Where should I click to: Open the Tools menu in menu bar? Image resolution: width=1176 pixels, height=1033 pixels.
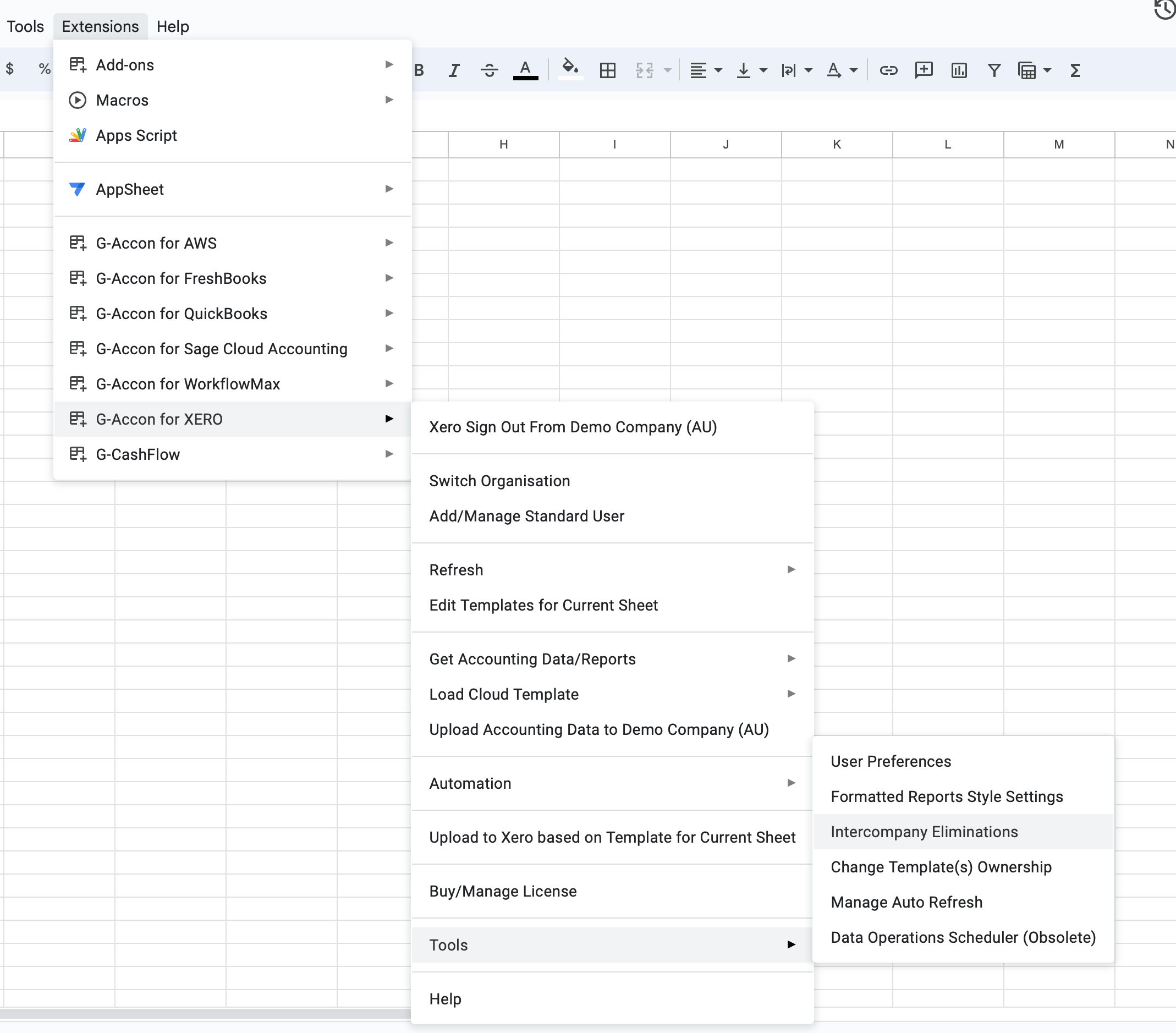click(x=25, y=26)
